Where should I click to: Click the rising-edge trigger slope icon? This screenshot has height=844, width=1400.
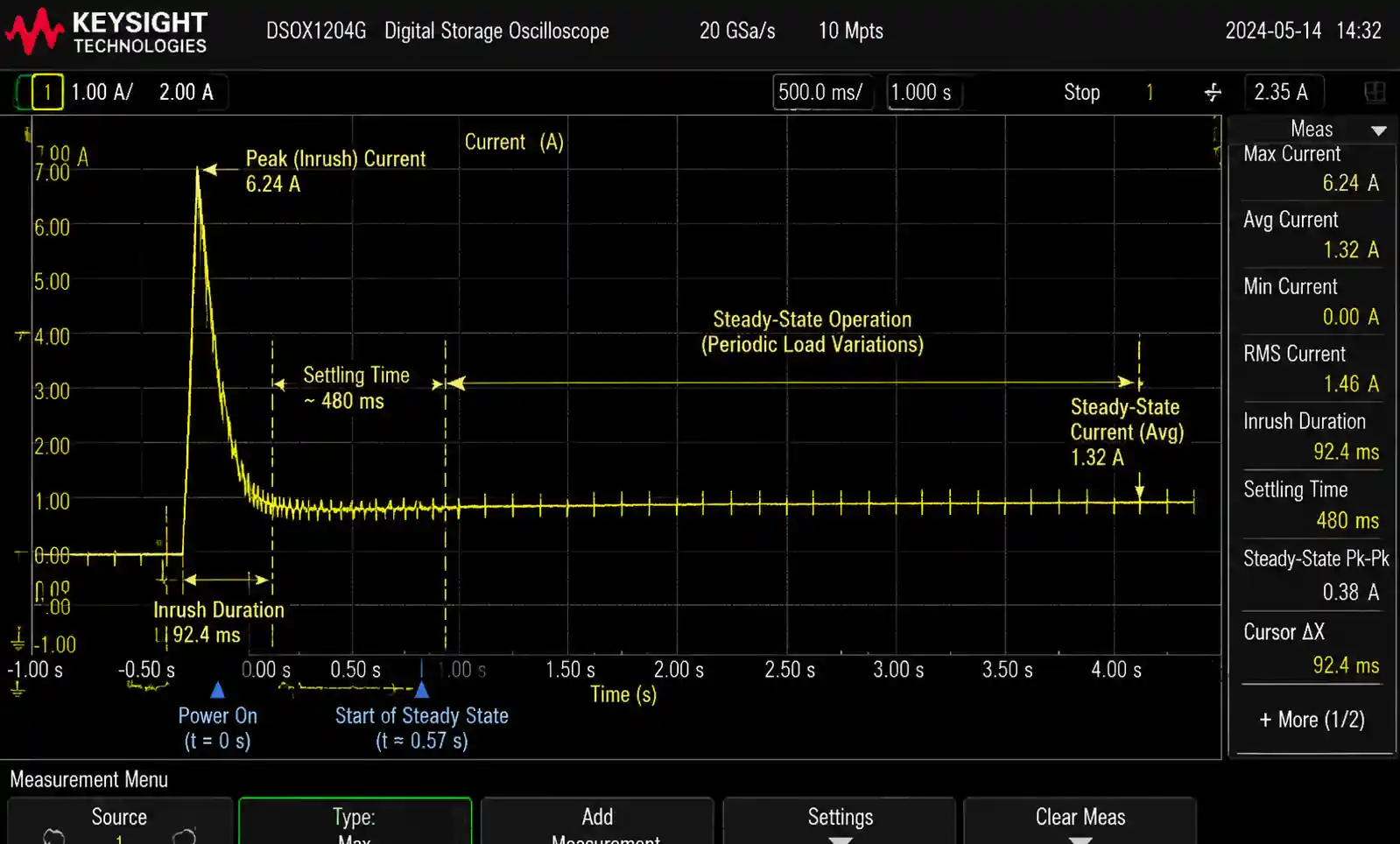[x=1213, y=92]
